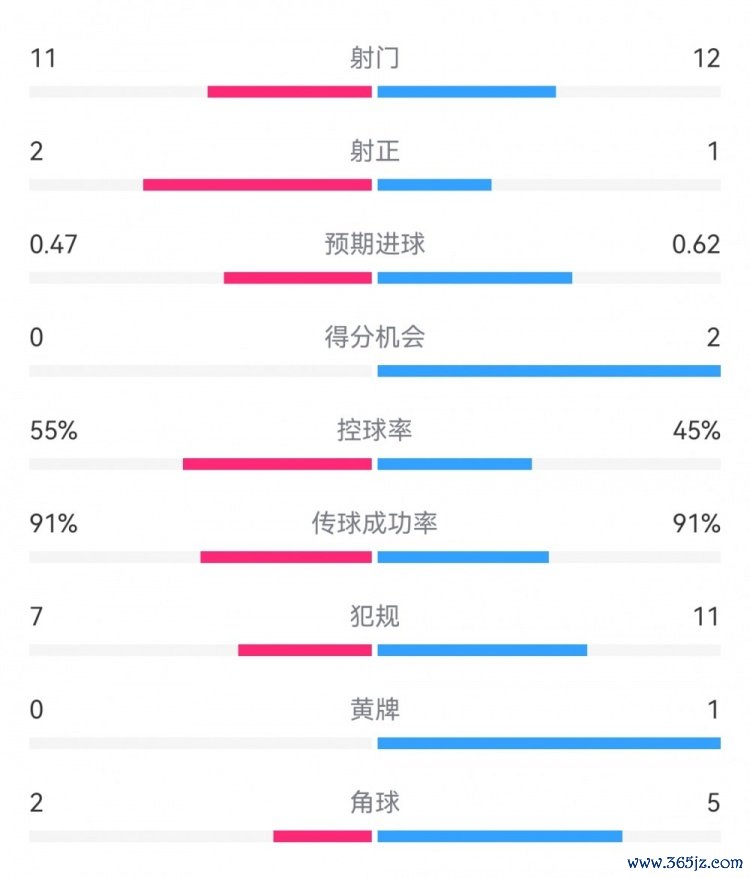Screen dimensions: 750x878
Task: Click the 0.62 expected goals value
Action: pyautogui.click(x=696, y=245)
